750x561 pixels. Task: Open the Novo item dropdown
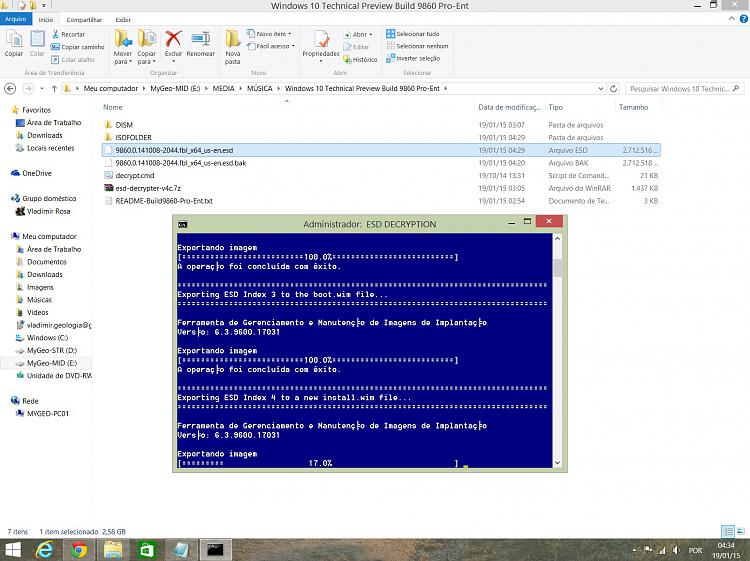[269, 34]
